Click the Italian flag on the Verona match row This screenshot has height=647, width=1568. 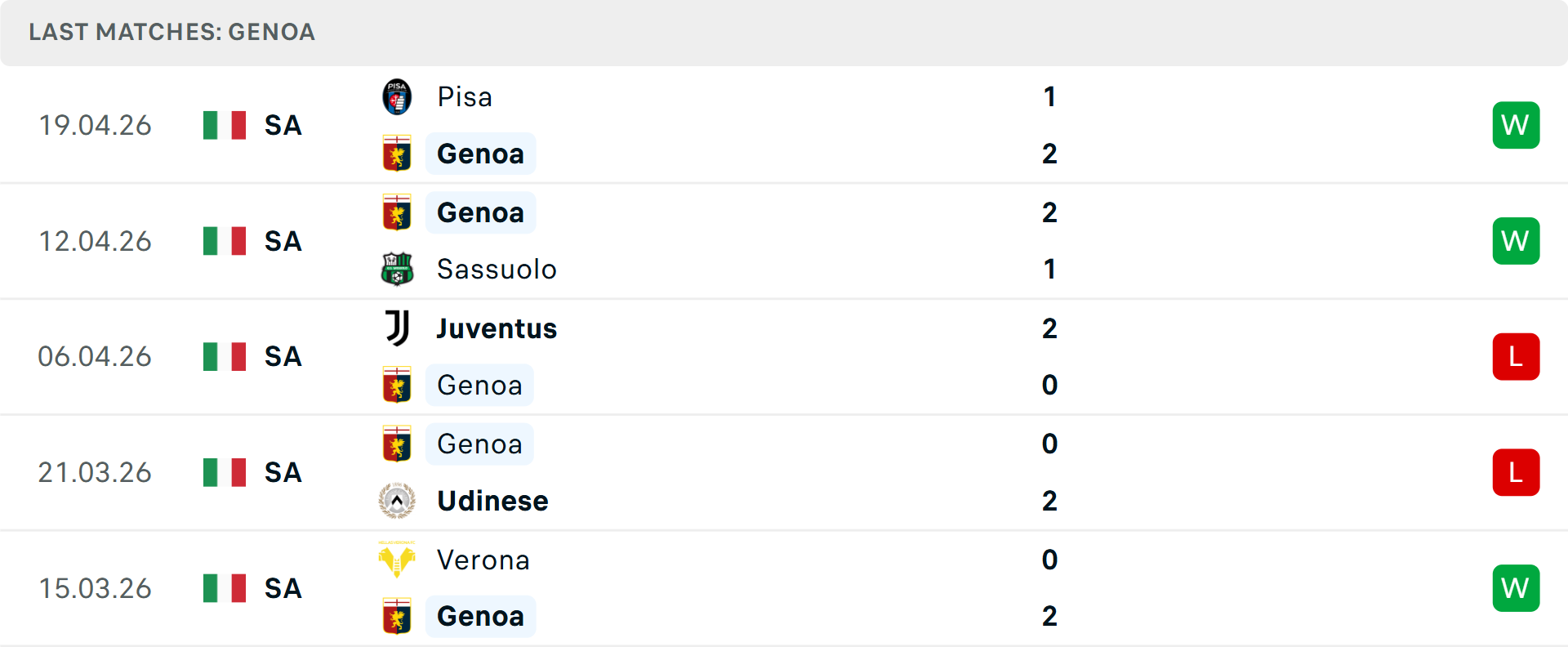pyautogui.click(x=224, y=587)
